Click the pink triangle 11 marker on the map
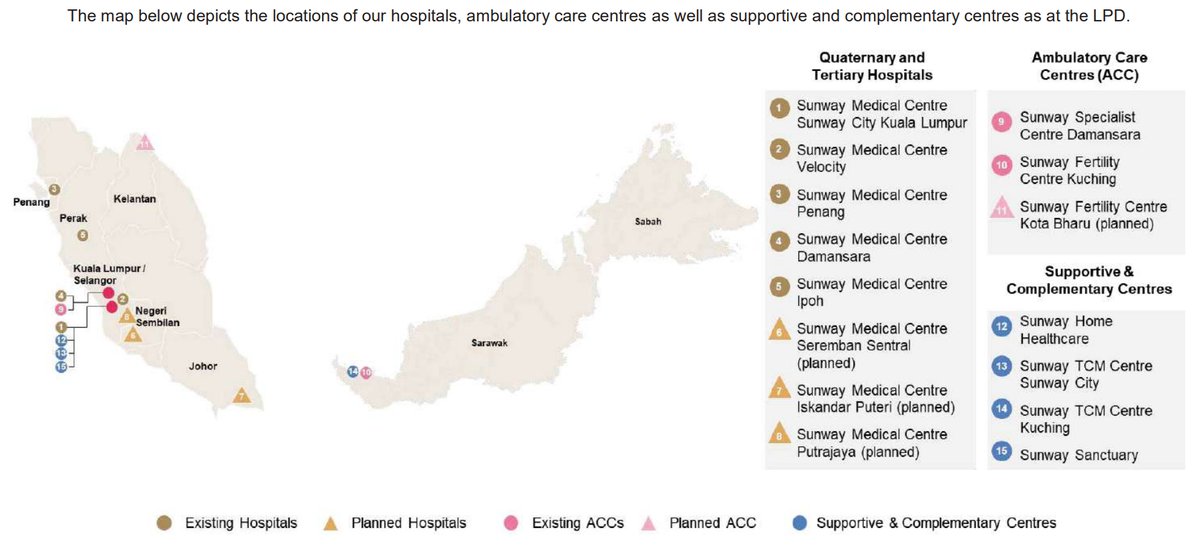 click(x=145, y=142)
